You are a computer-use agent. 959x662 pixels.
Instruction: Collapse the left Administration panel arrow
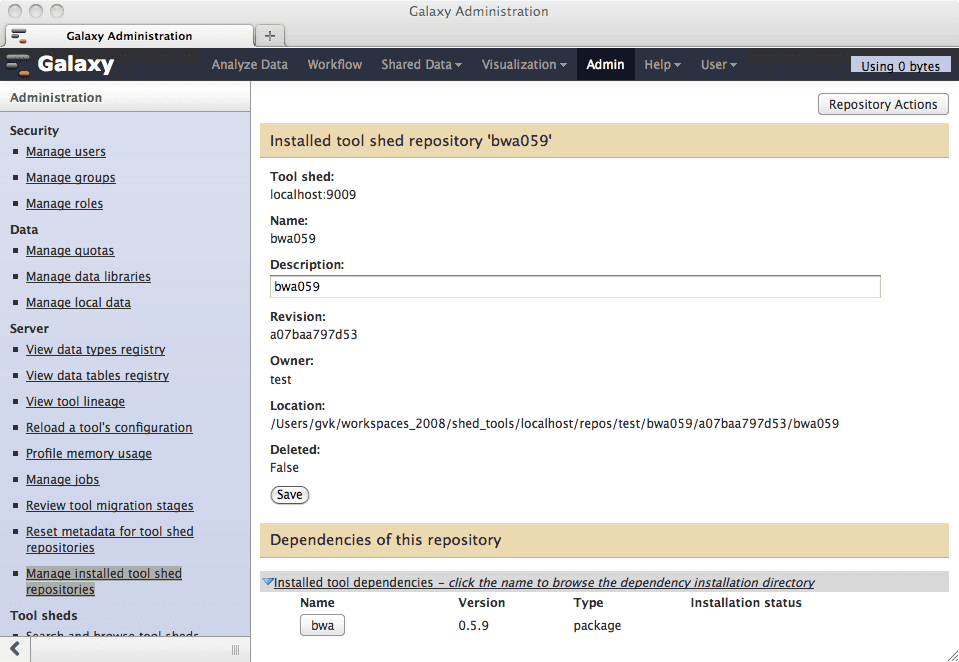(15, 649)
